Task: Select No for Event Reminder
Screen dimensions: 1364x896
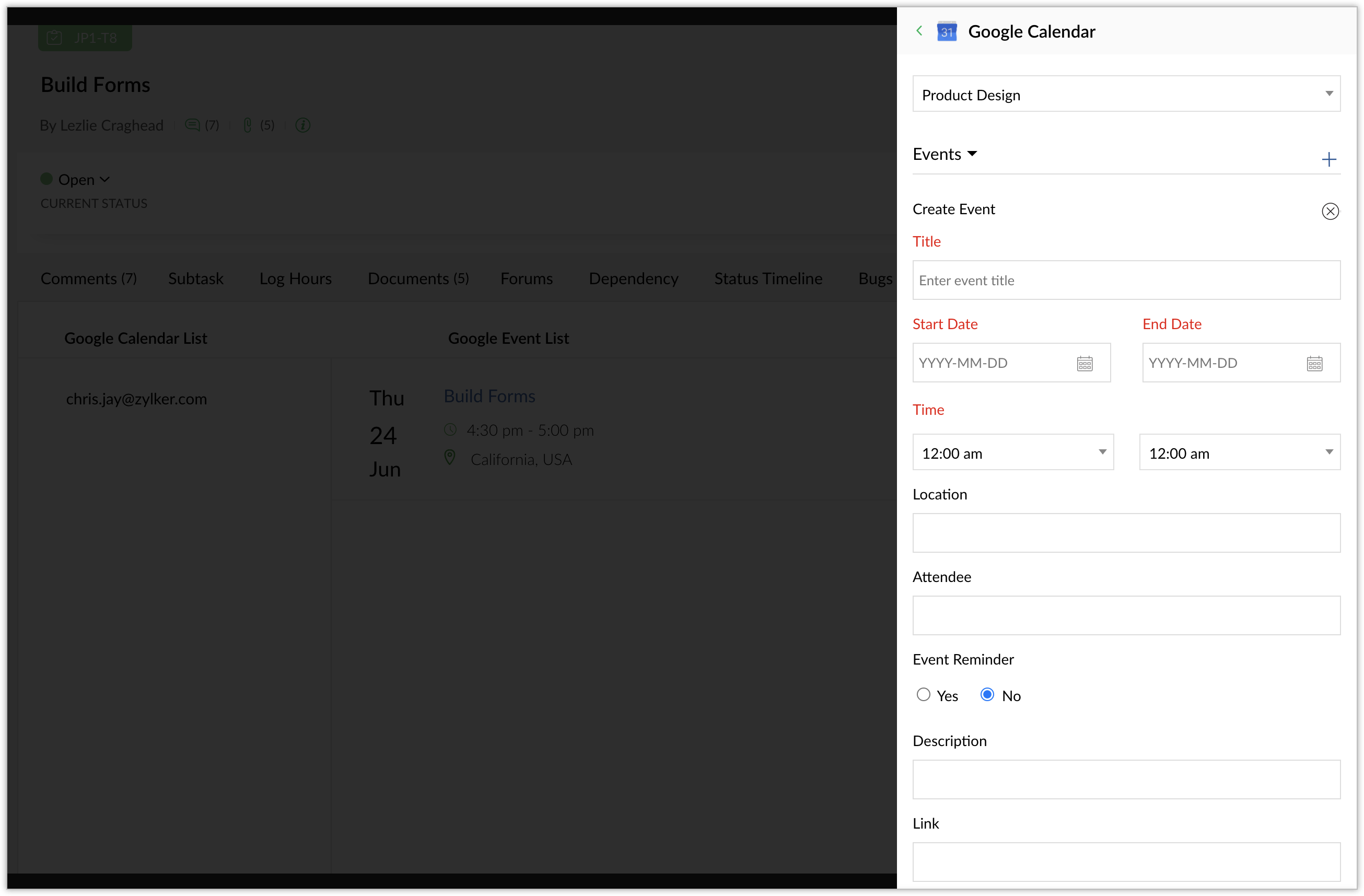Action: pyautogui.click(x=987, y=695)
